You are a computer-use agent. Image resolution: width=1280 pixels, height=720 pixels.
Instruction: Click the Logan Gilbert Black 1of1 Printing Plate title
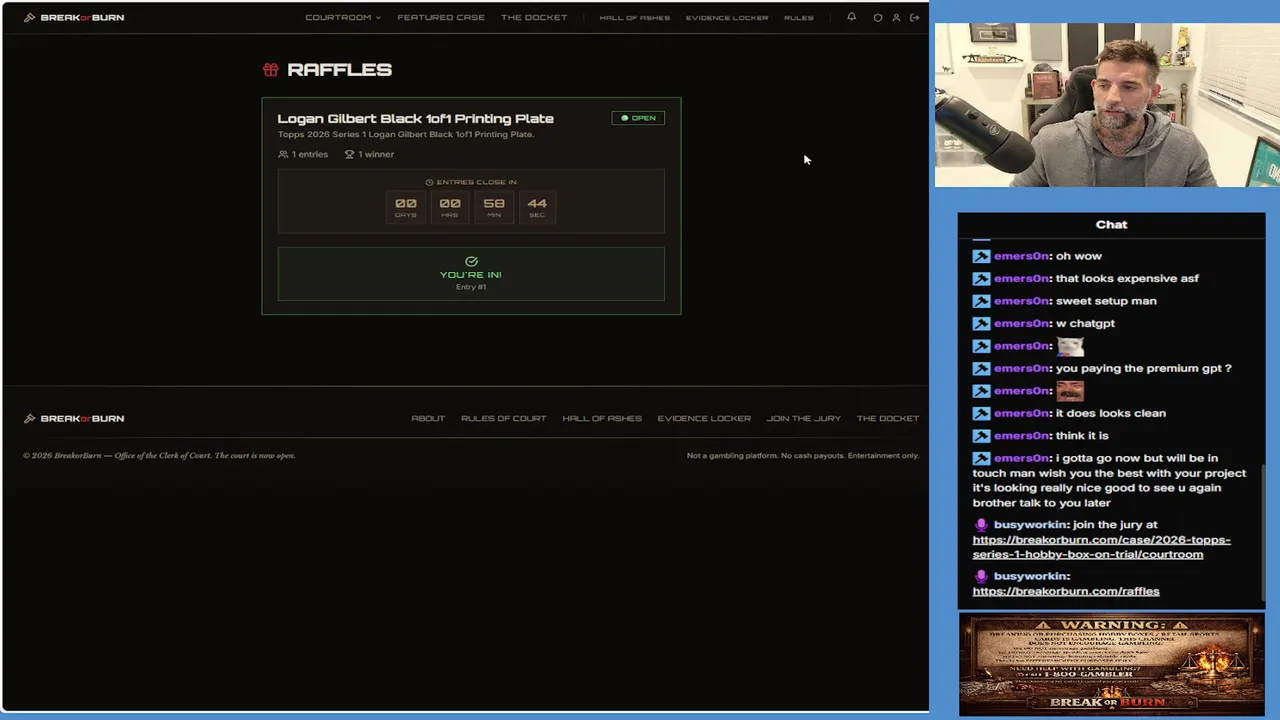415,118
